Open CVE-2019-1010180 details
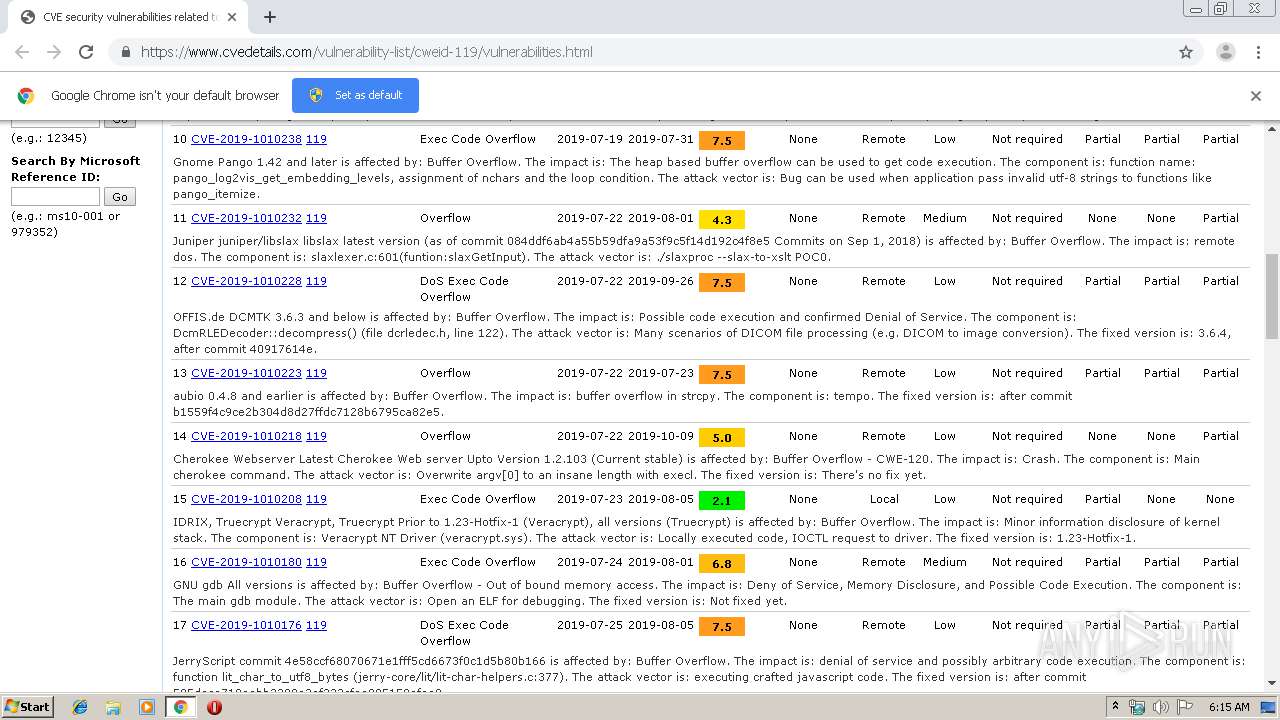Viewport: 1280px width, 720px height. click(x=246, y=562)
